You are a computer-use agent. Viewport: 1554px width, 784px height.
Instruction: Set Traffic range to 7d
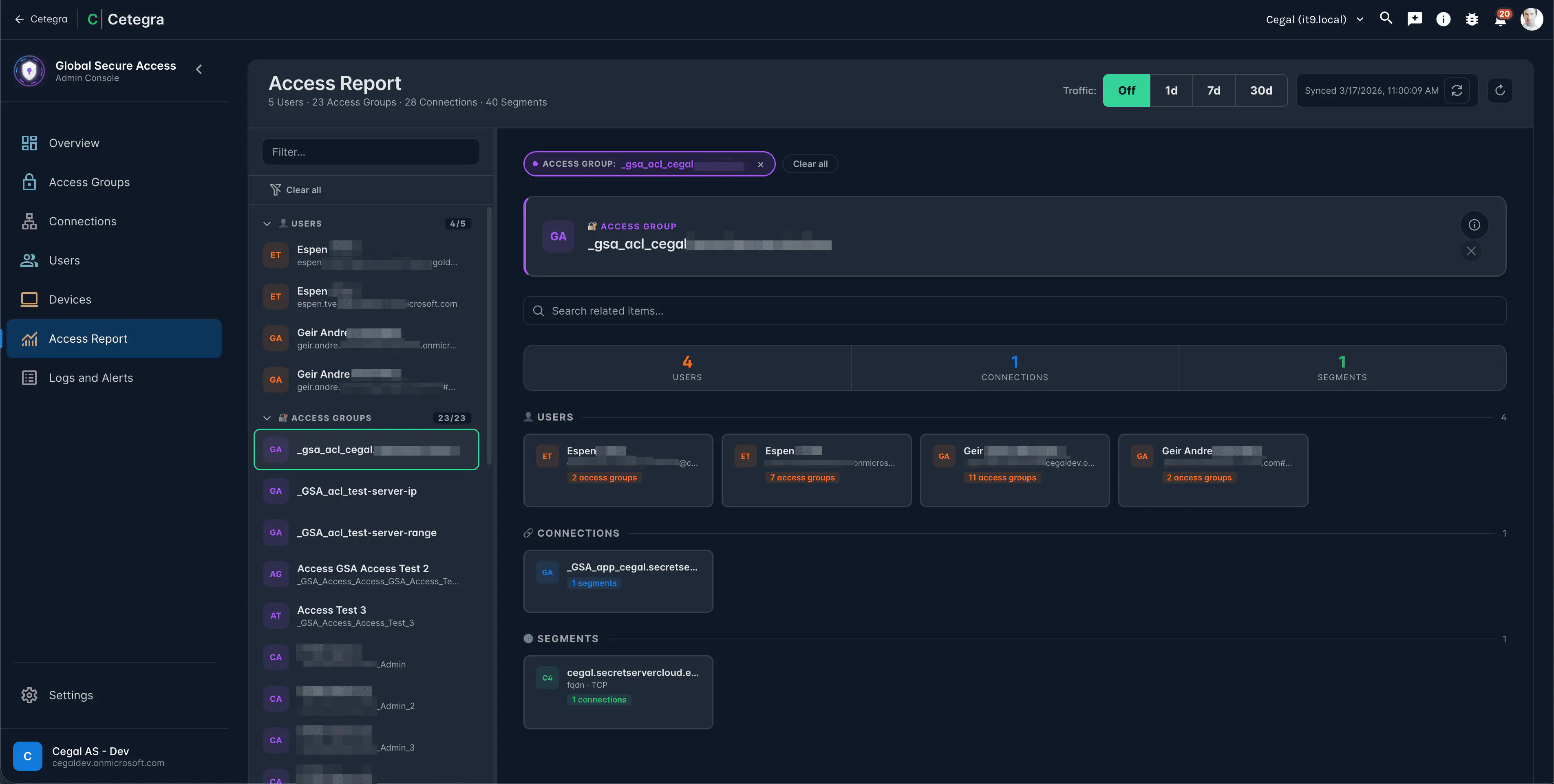[1214, 90]
